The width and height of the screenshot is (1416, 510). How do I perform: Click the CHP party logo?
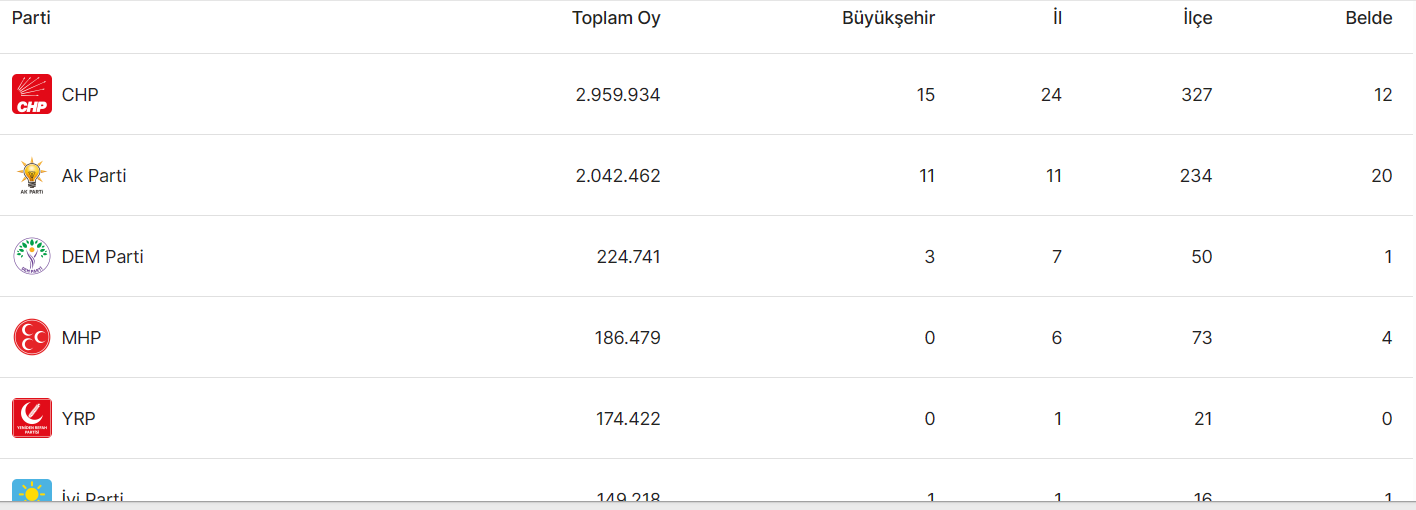click(32, 94)
